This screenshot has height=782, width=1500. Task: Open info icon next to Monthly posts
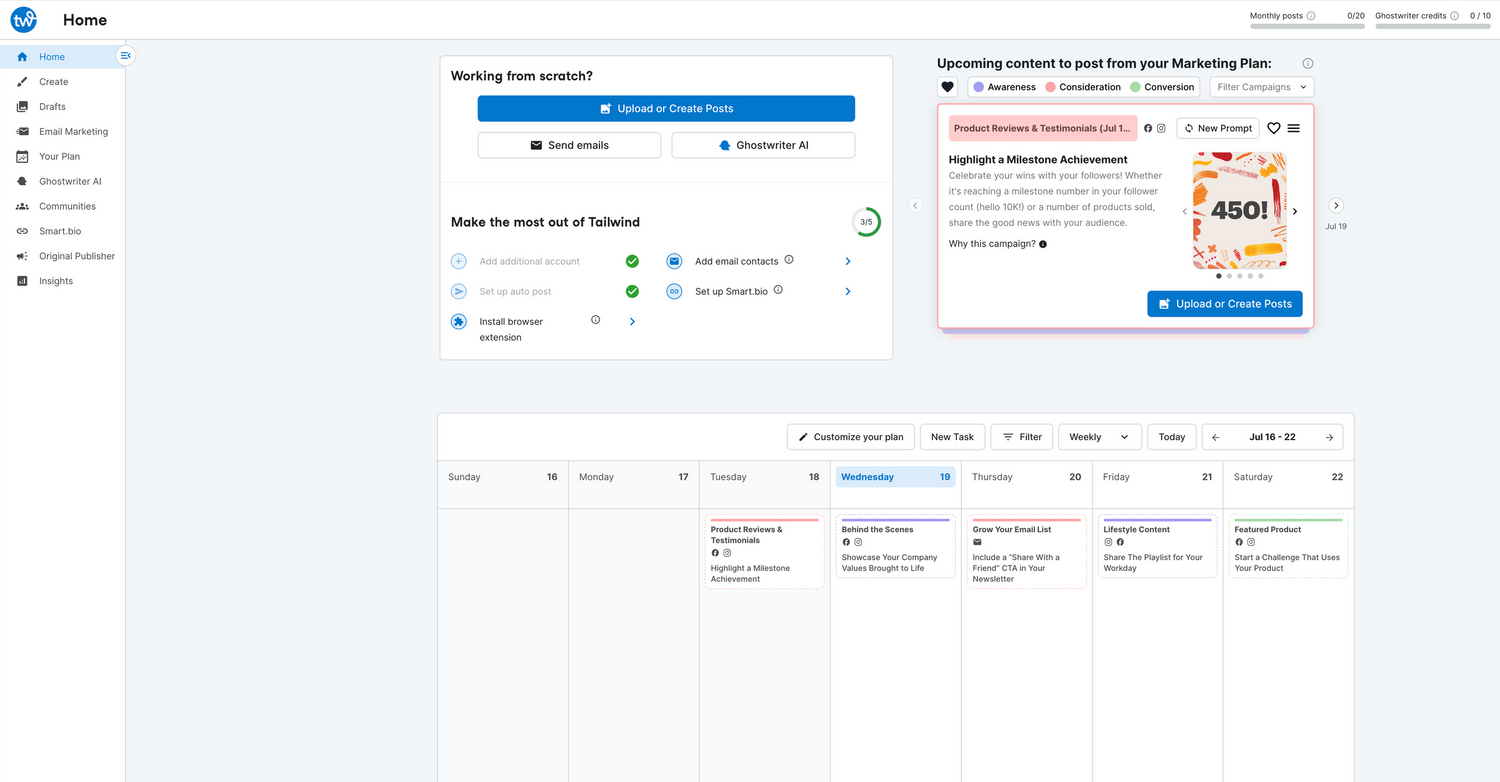click(x=1311, y=16)
